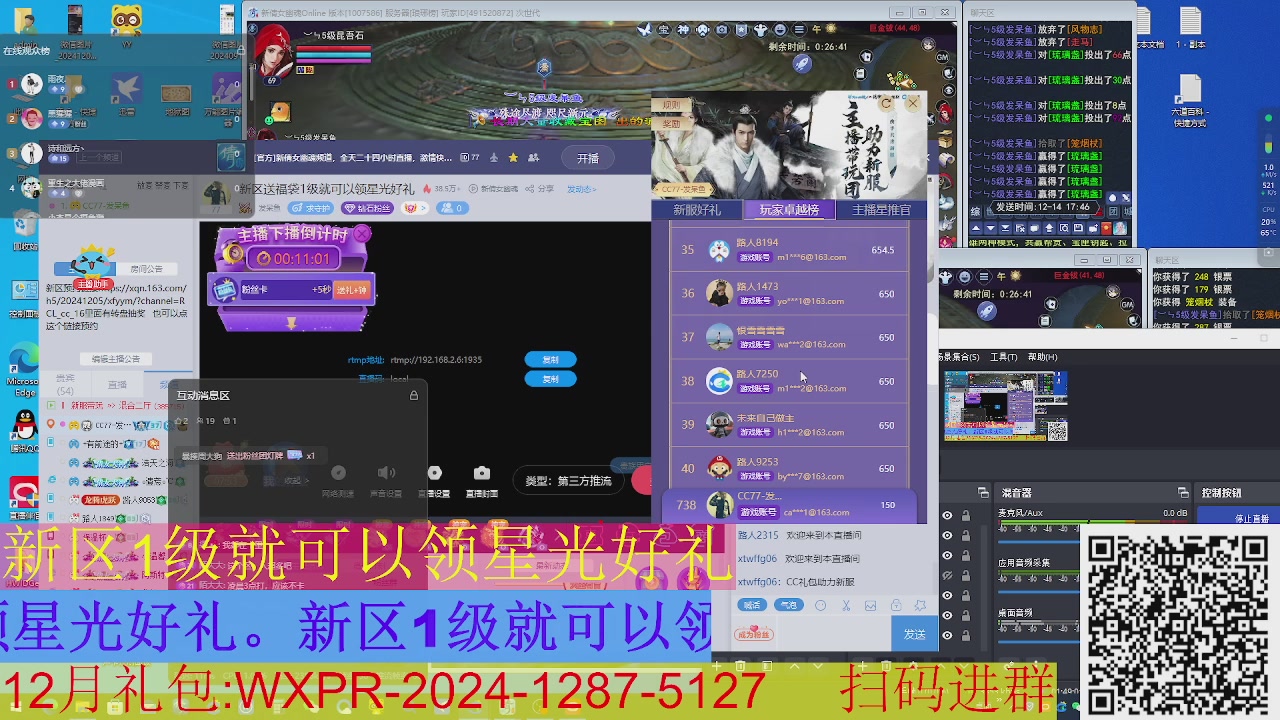This screenshot has height=720, width=1280.
Task: Toggle the second eye icon in OBS sources
Action: [947, 535]
